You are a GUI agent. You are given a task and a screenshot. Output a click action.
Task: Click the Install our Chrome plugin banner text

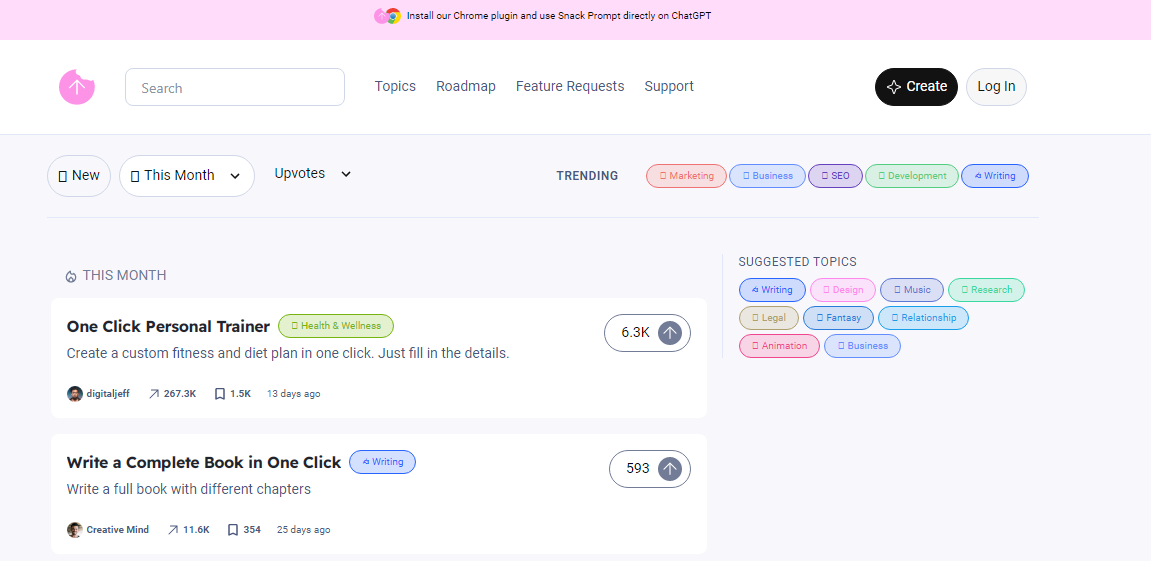(559, 15)
